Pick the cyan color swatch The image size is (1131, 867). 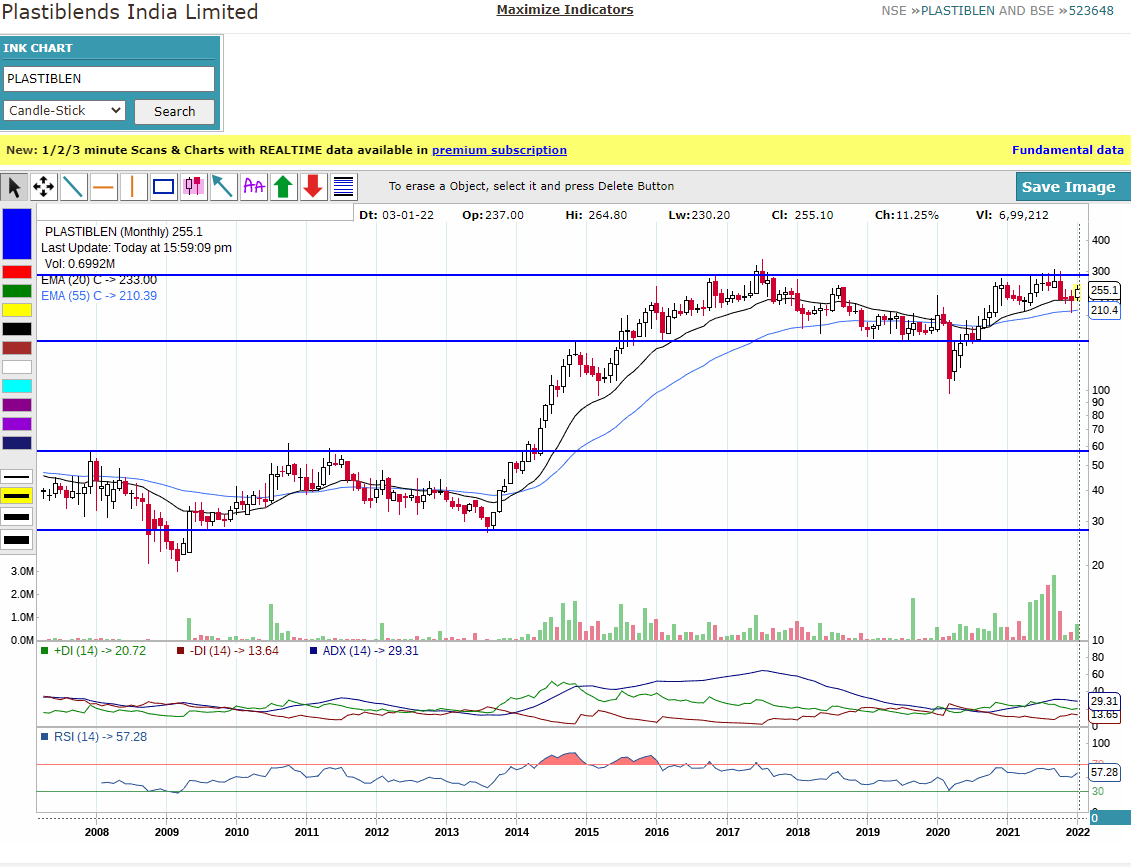pos(17,386)
